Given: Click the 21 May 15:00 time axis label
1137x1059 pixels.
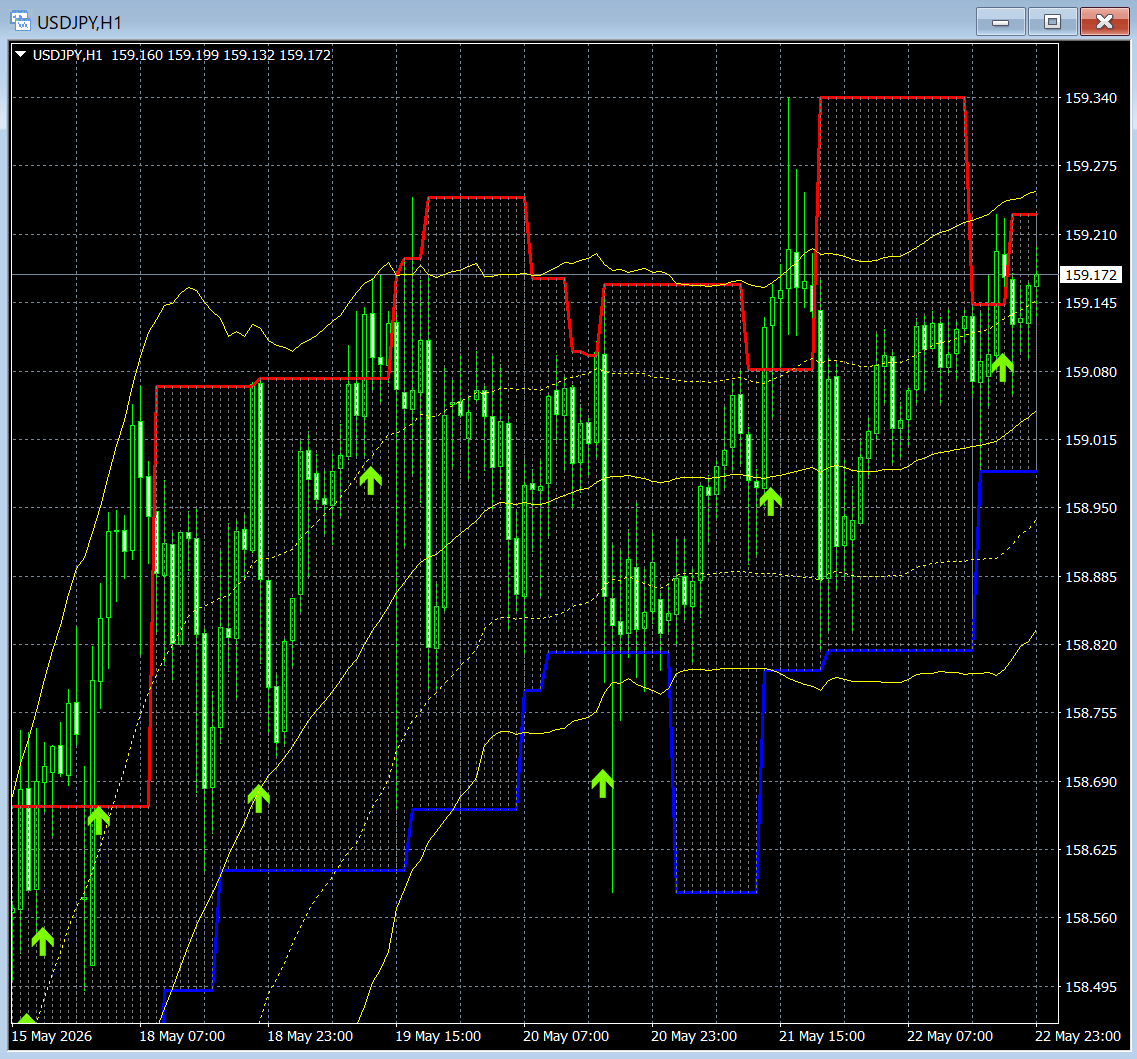Looking at the screenshot, I should (x=822, y=1036).
